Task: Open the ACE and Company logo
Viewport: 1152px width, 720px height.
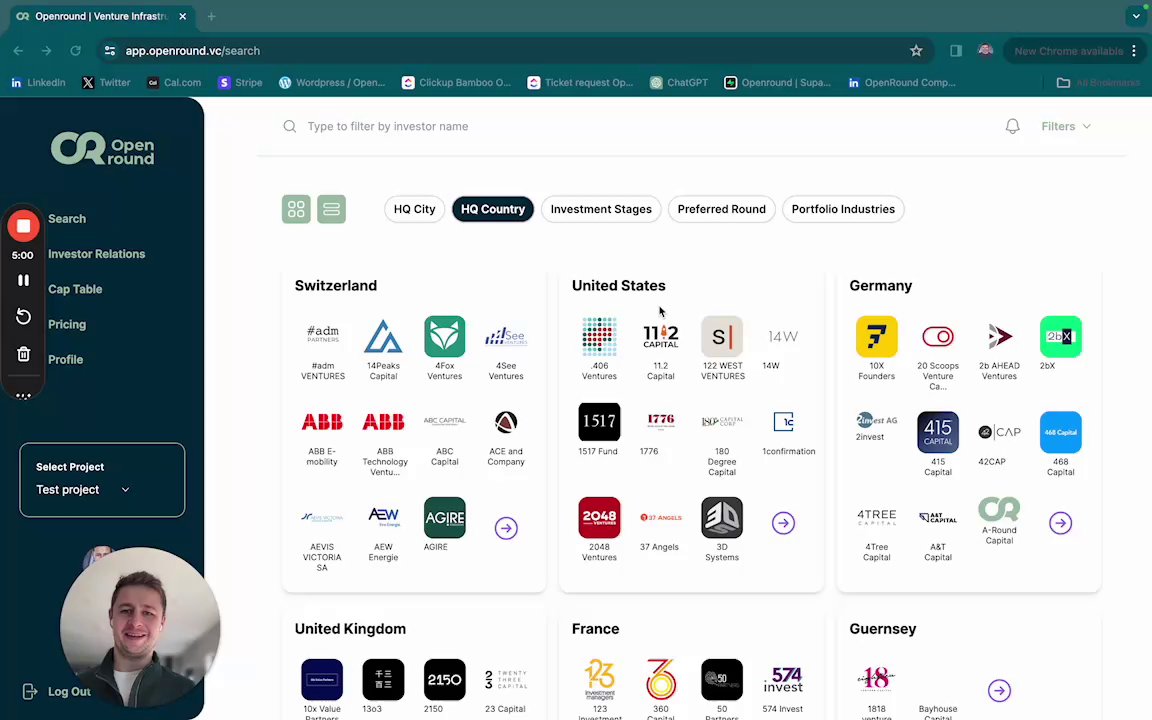Action: click(x=506, y=422)
